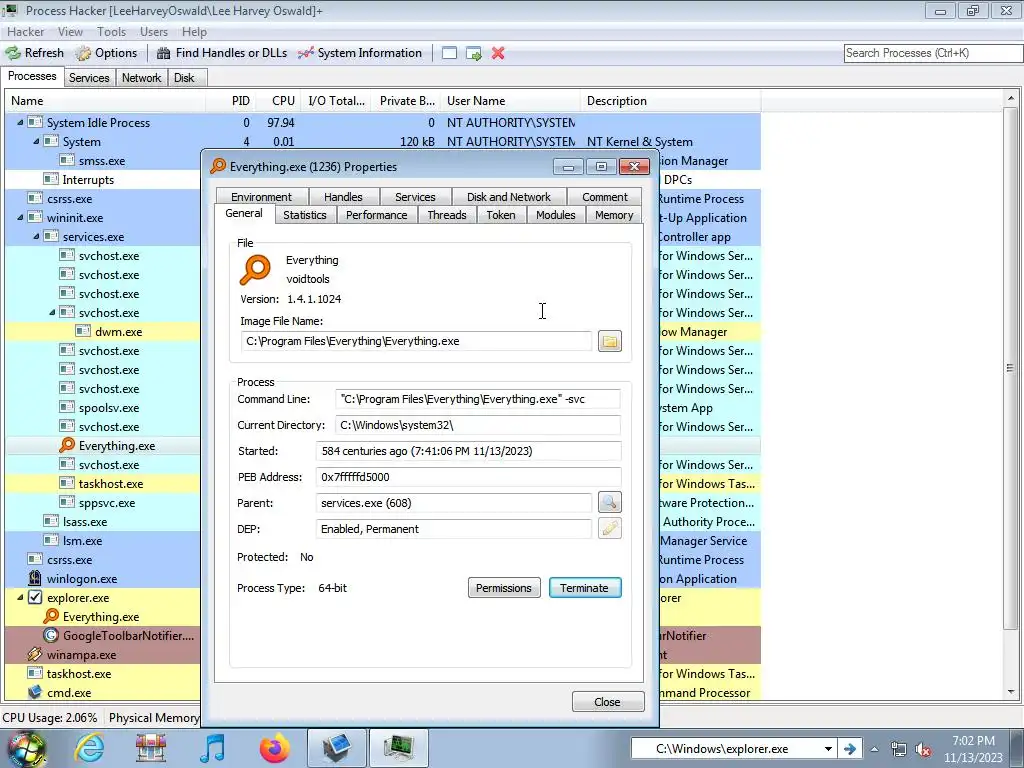Click the Terminate button
This screenshot has width=1024, height=768.
click(584, 588)
